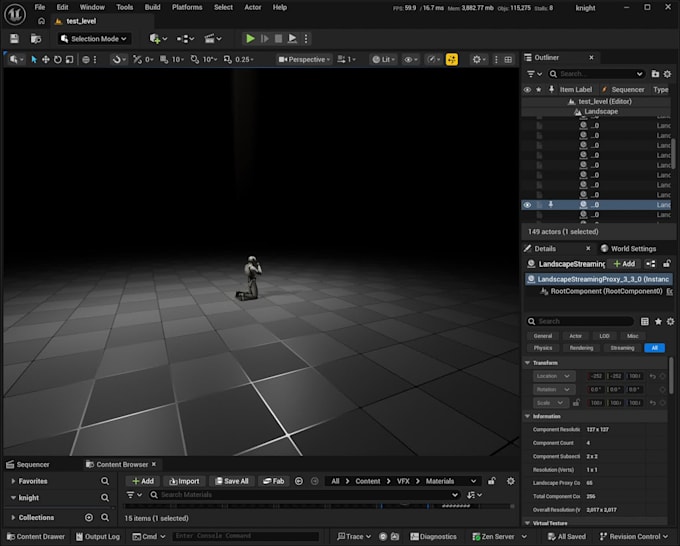Expand the Favorites tree in Content Browser
This screenshot has width=680, height=546.
coord(13,481)
